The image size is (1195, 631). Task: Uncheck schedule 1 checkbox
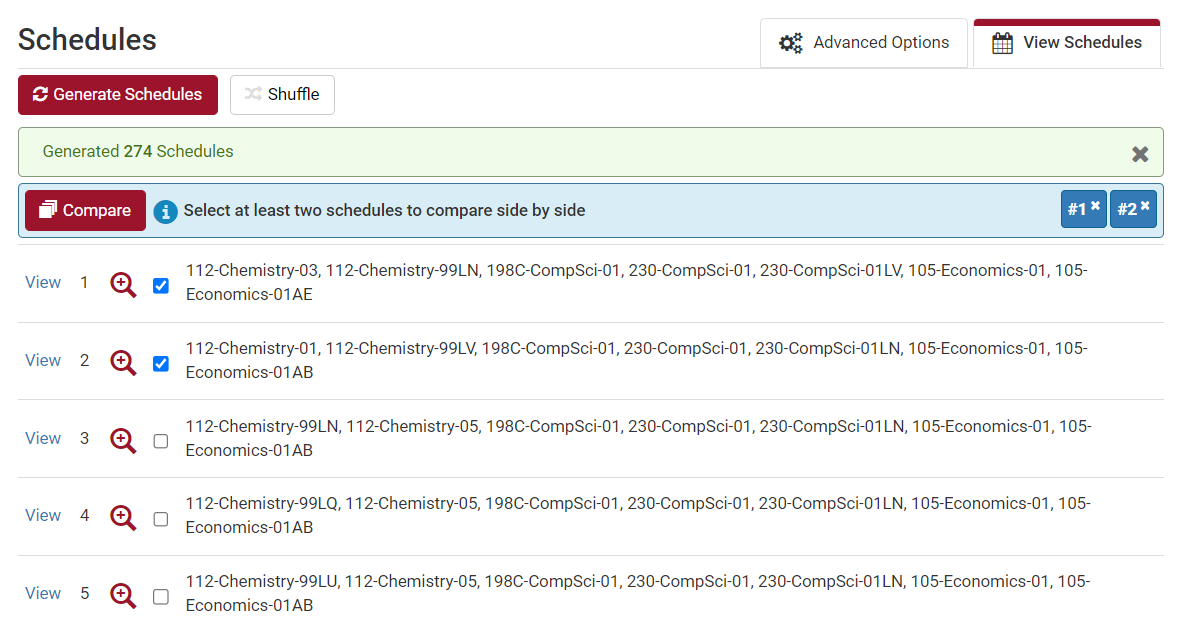161,286
